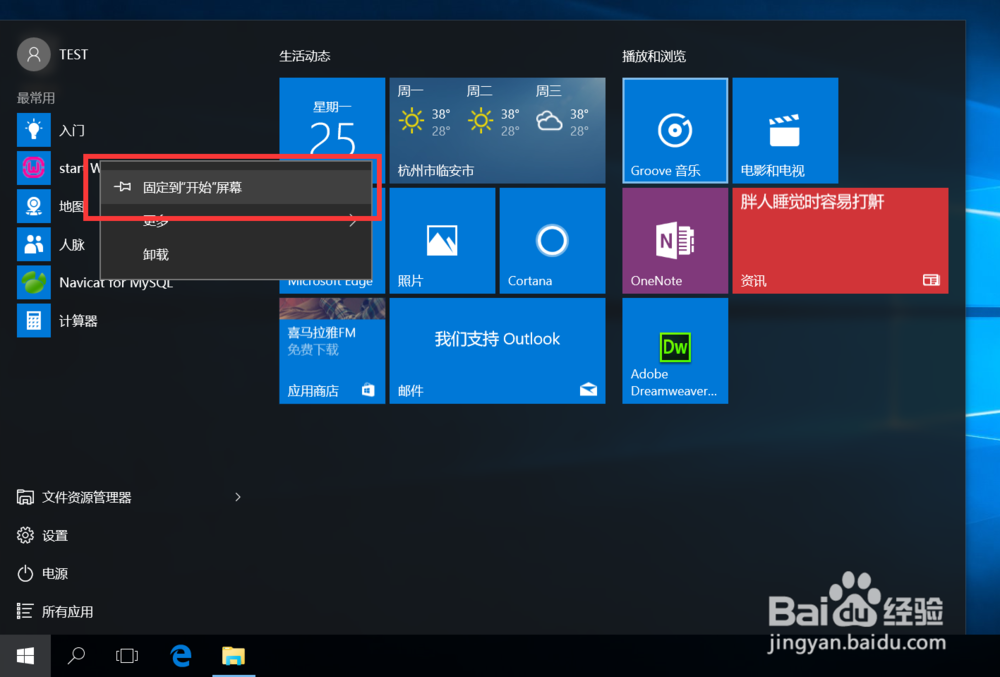Open the 地图 maps app icon
This screenshot has width=1000, height=677.
33,206
